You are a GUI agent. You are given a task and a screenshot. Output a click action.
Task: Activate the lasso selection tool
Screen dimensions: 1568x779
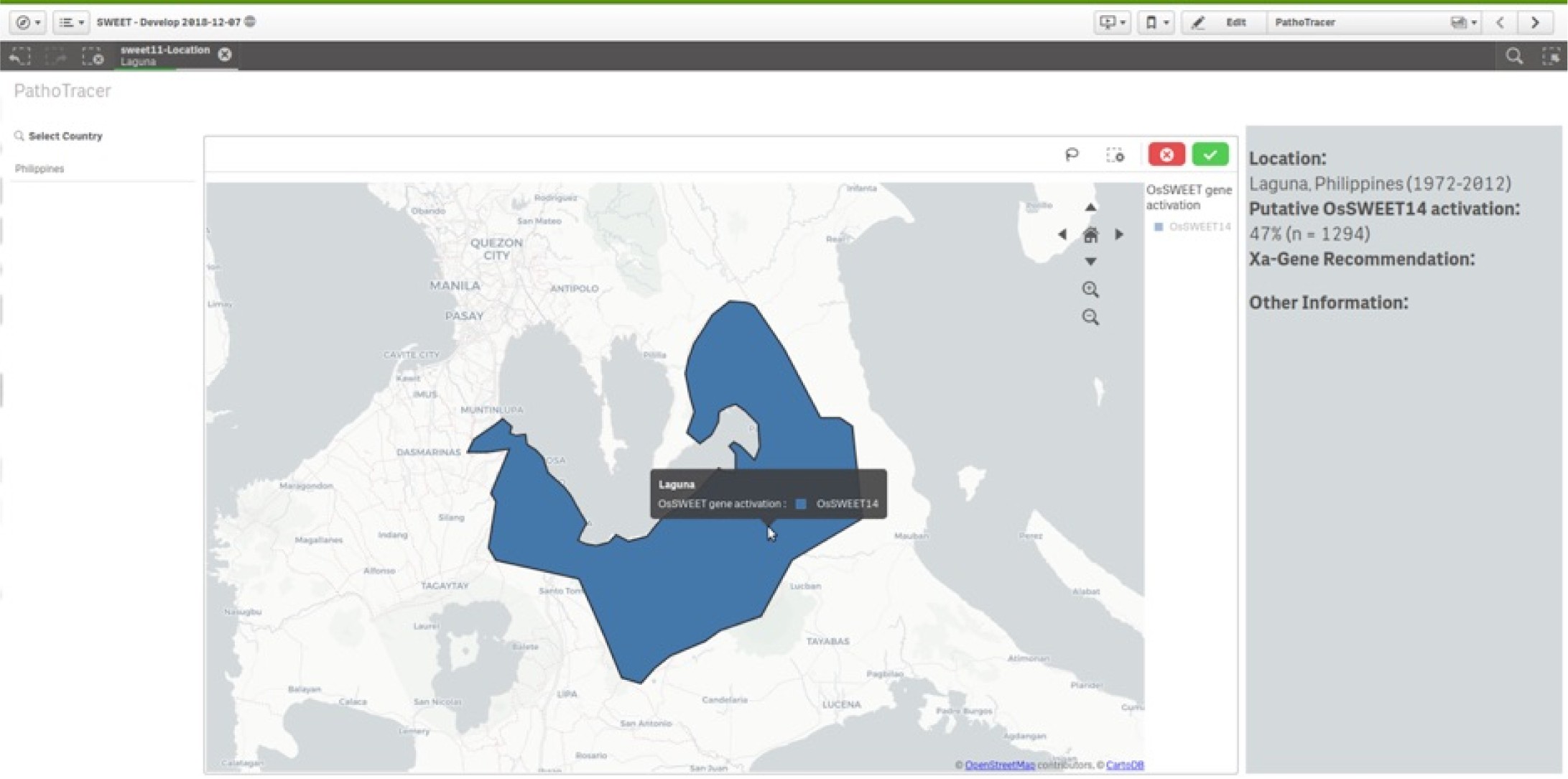1072,155
